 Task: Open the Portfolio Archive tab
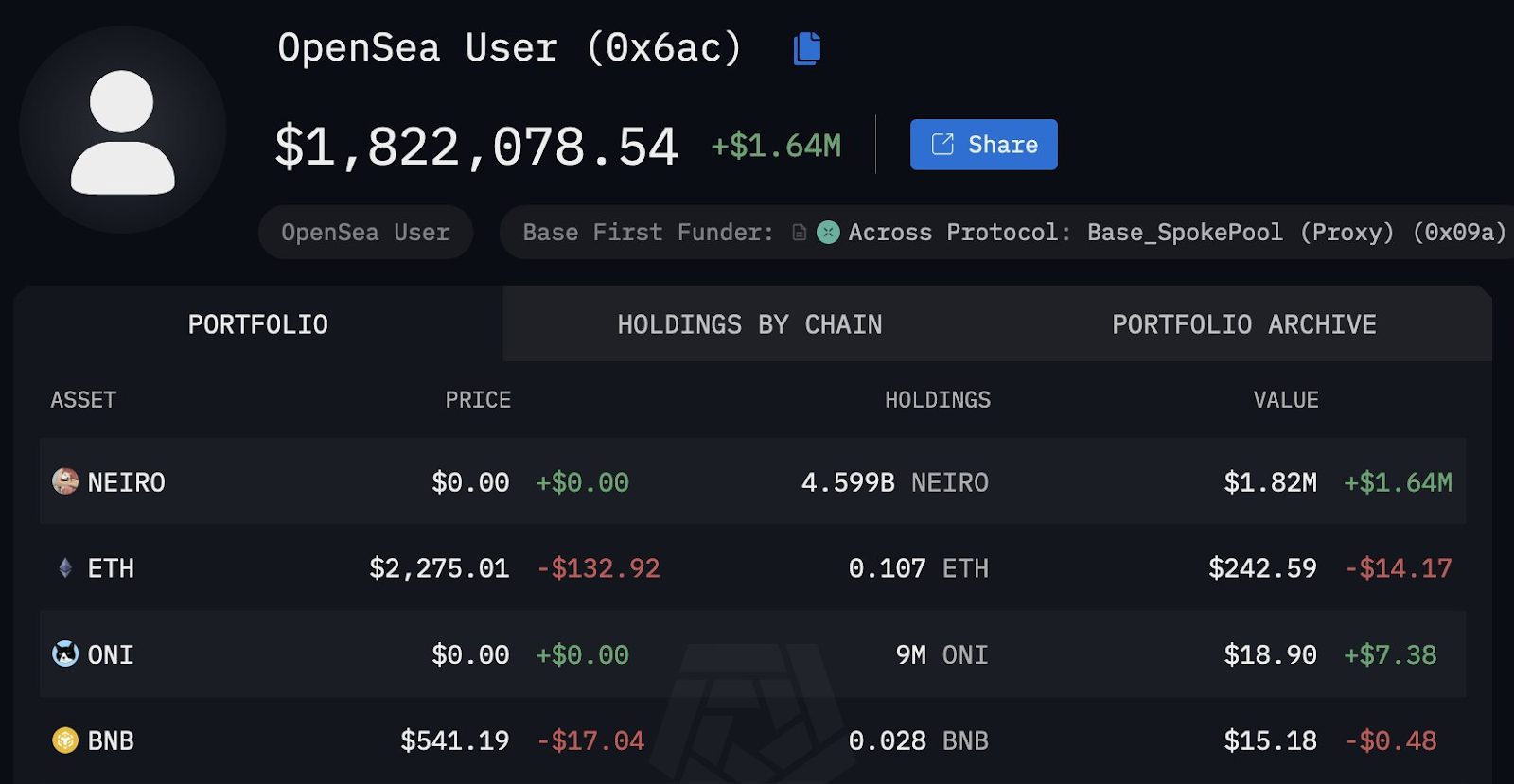coord(1243,324)
